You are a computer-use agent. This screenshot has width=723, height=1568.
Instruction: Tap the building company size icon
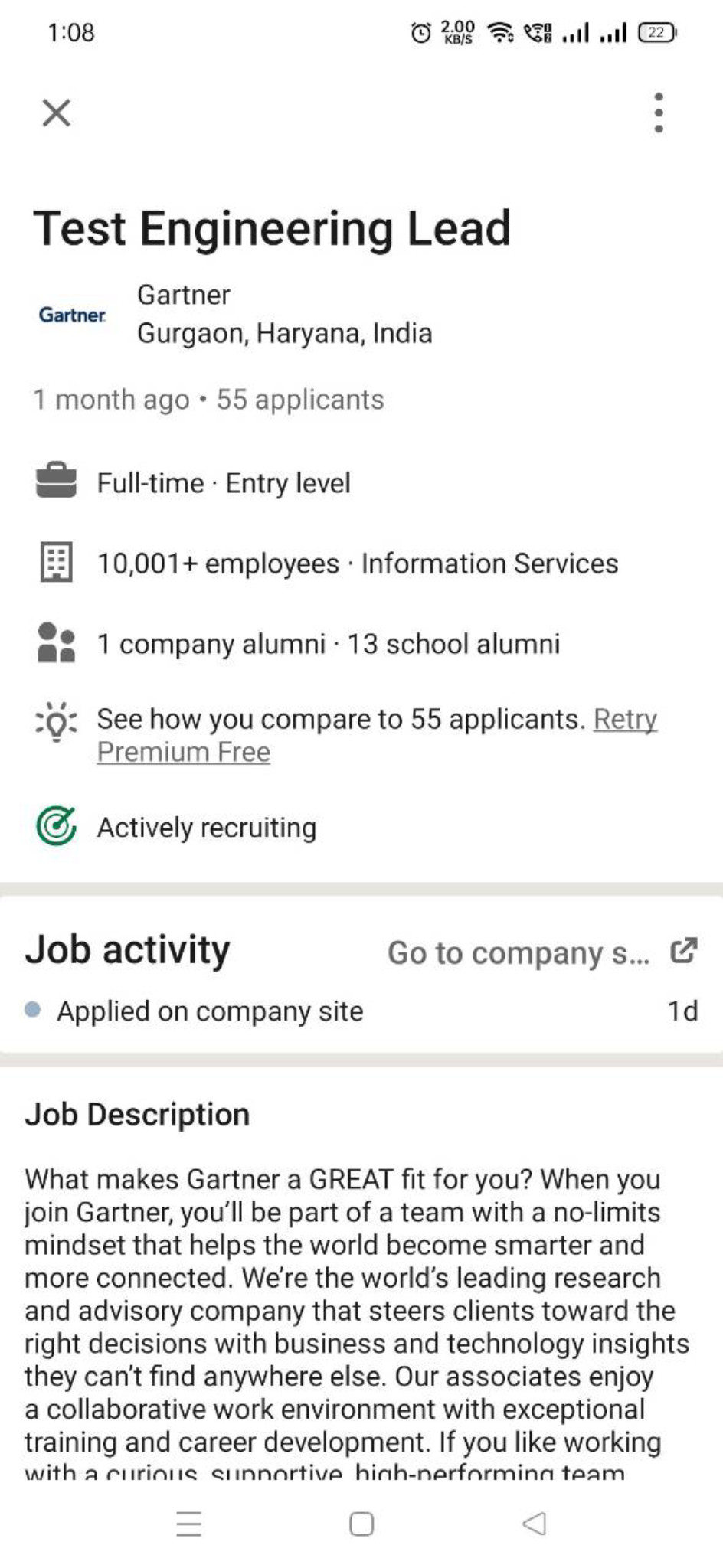56,563
